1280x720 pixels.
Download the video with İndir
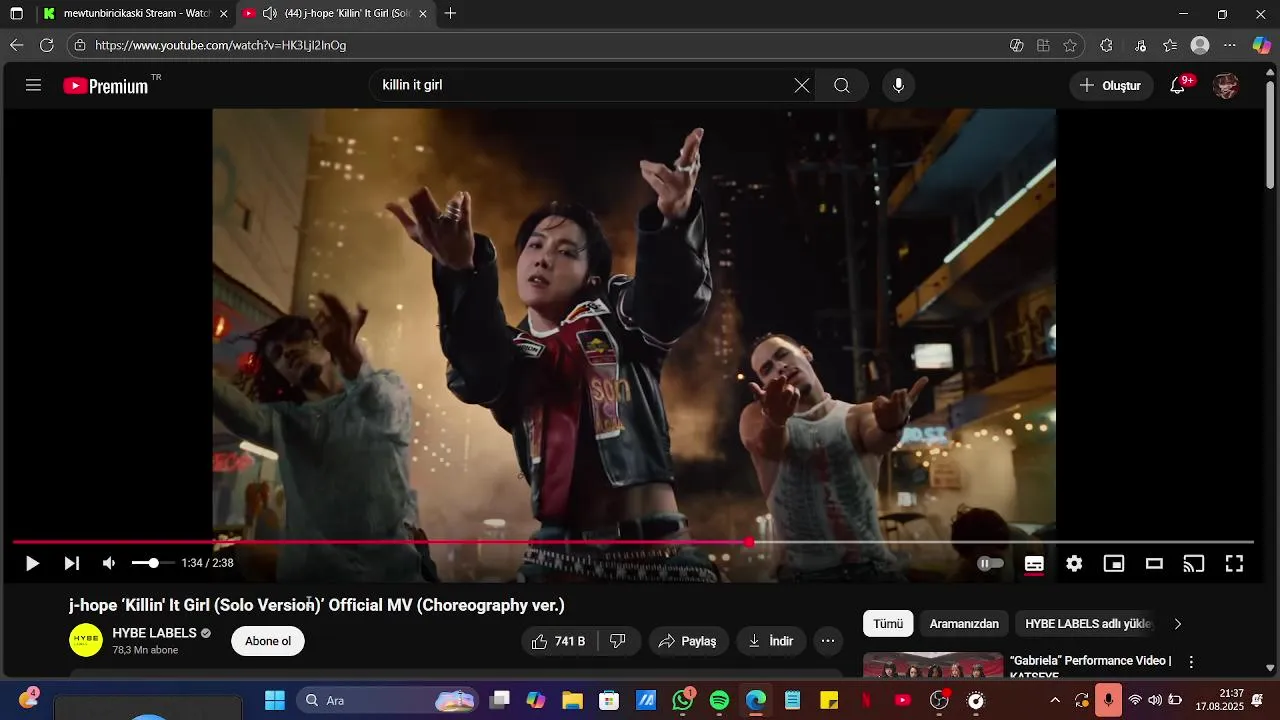(771, 641)
